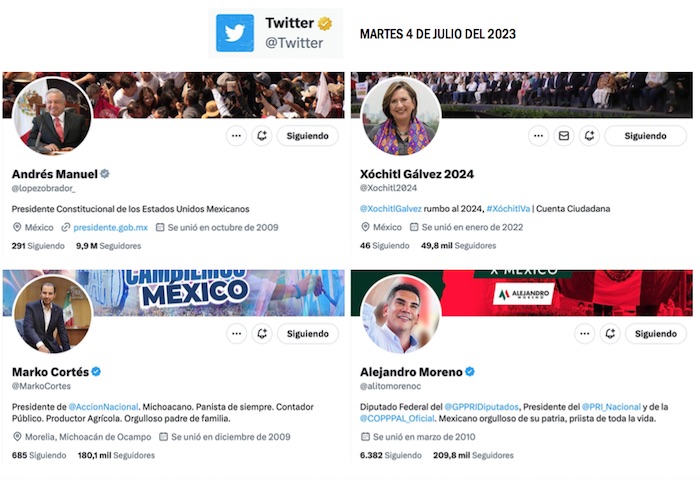
Task: Toggle notification bell for Marko Cortés
Action: click(x=262, y=334)
